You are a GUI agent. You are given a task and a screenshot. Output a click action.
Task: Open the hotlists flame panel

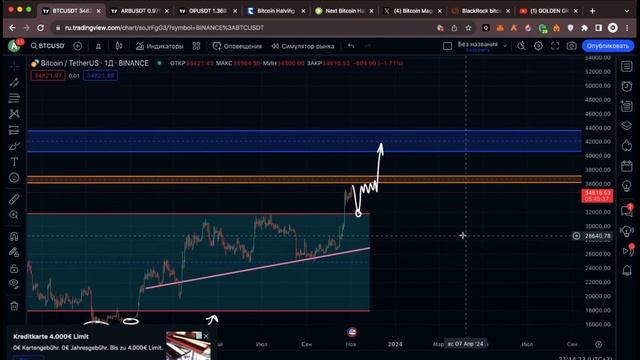627,146
